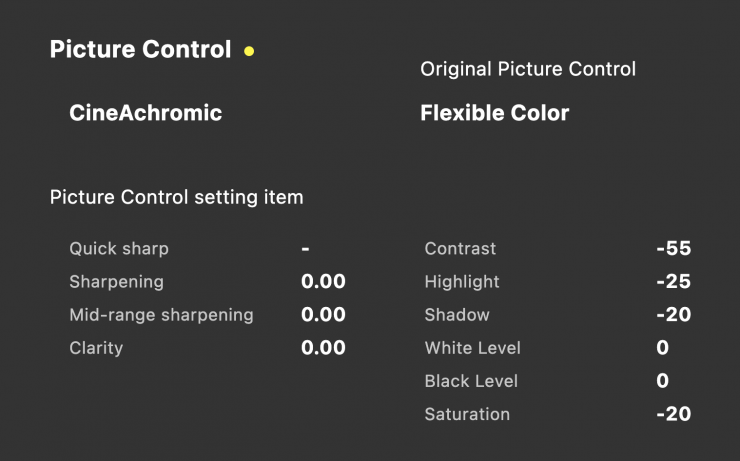
Task: Select the White Level value
Action: tap(662, 348)
